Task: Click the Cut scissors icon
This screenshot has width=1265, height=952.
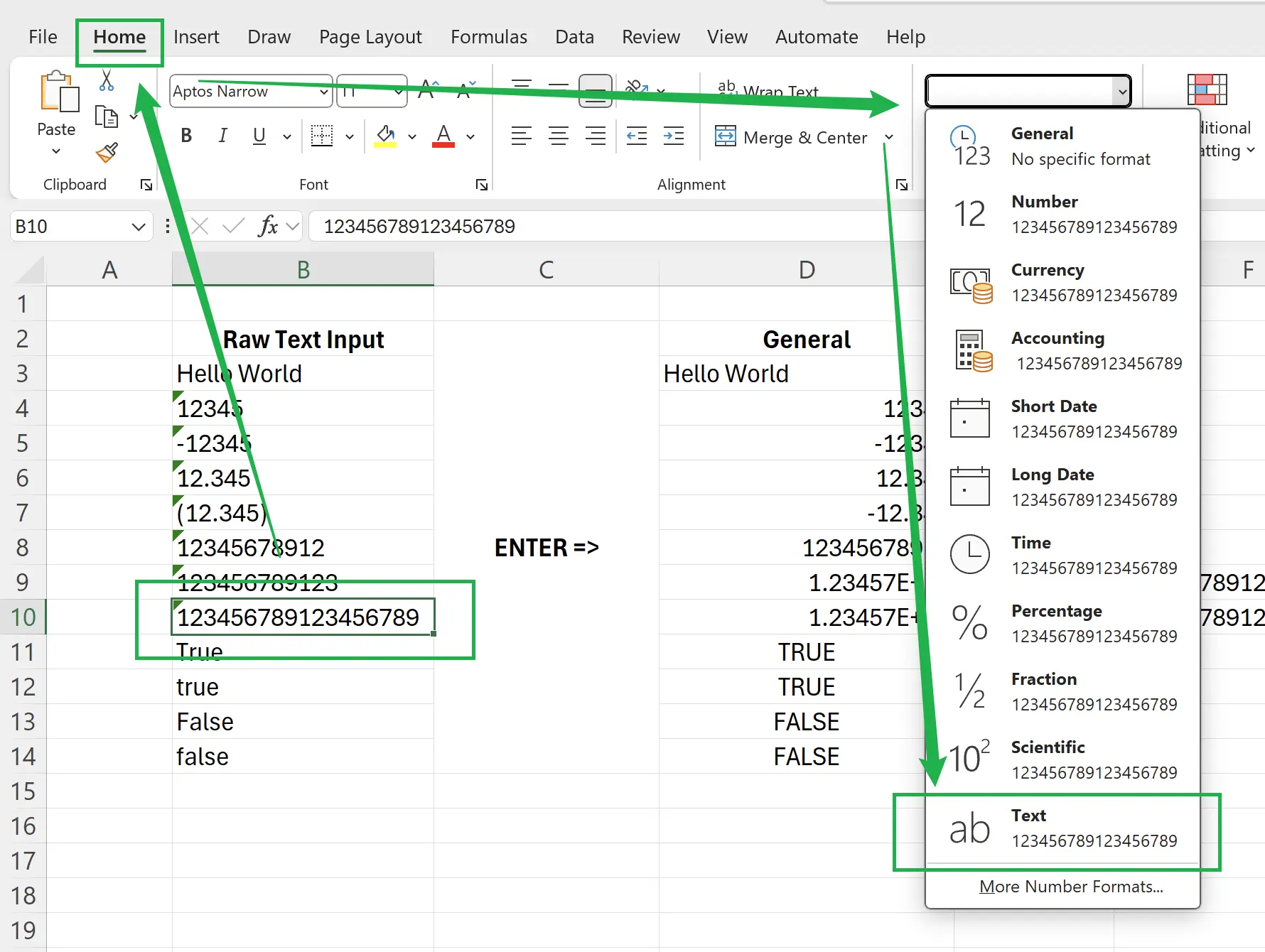Action: click(107, 80)
